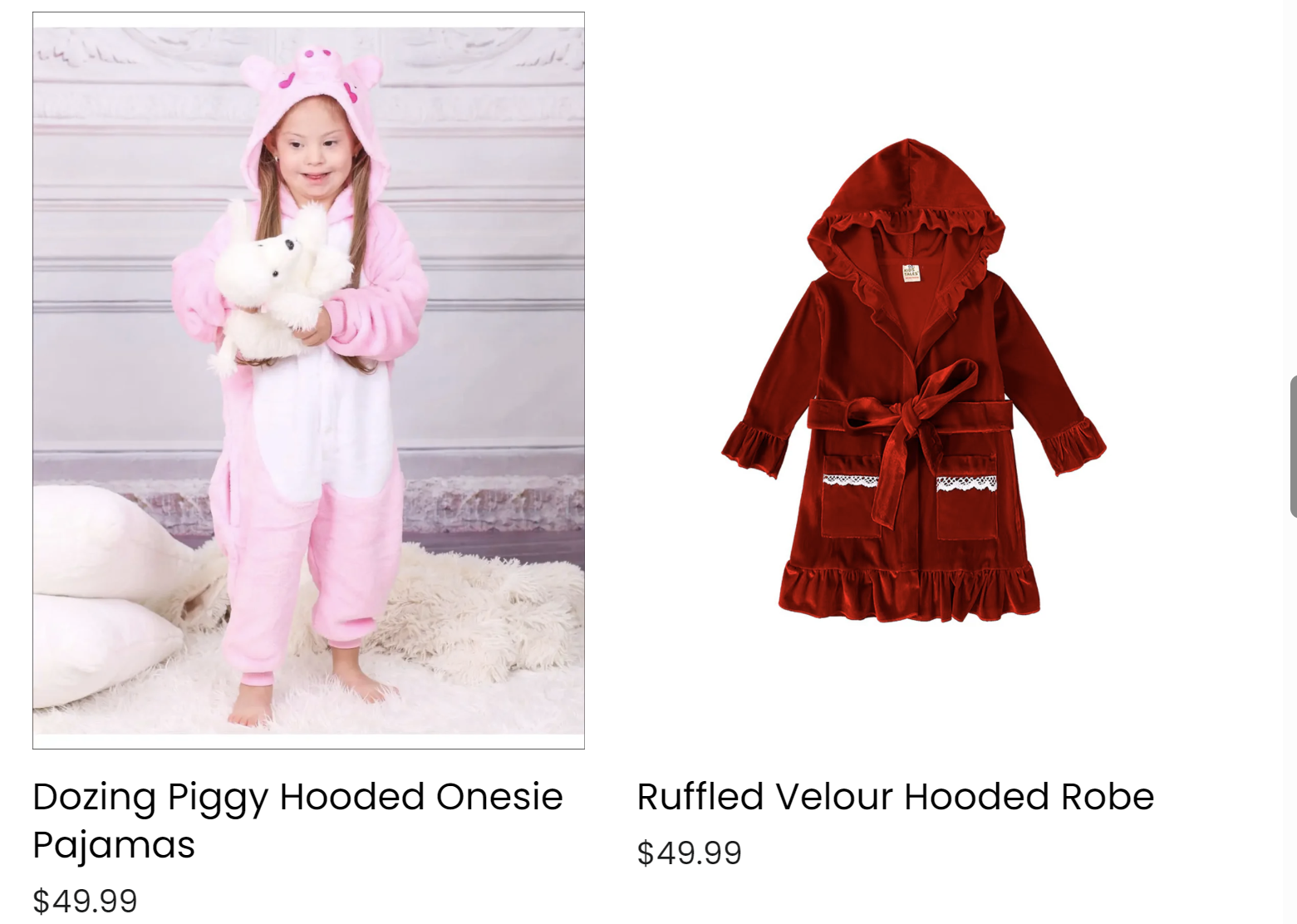Click the right ruffled sleeve cuff of the robe
1297x924 pixels.
1075,445
